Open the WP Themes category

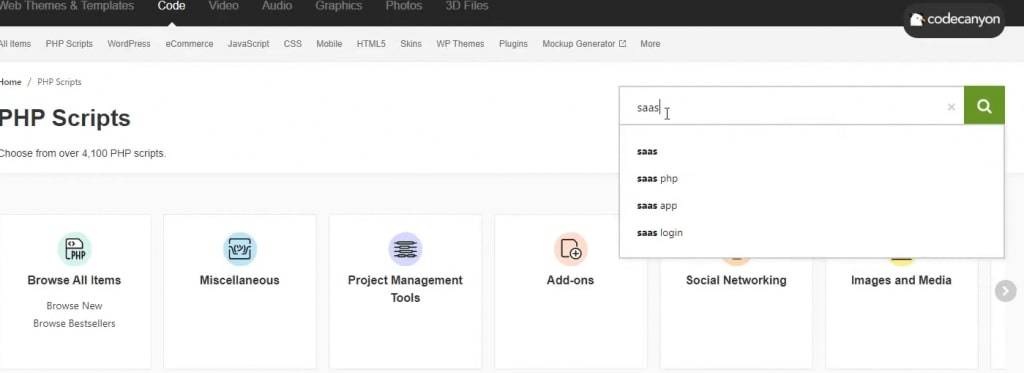(460, 44)
